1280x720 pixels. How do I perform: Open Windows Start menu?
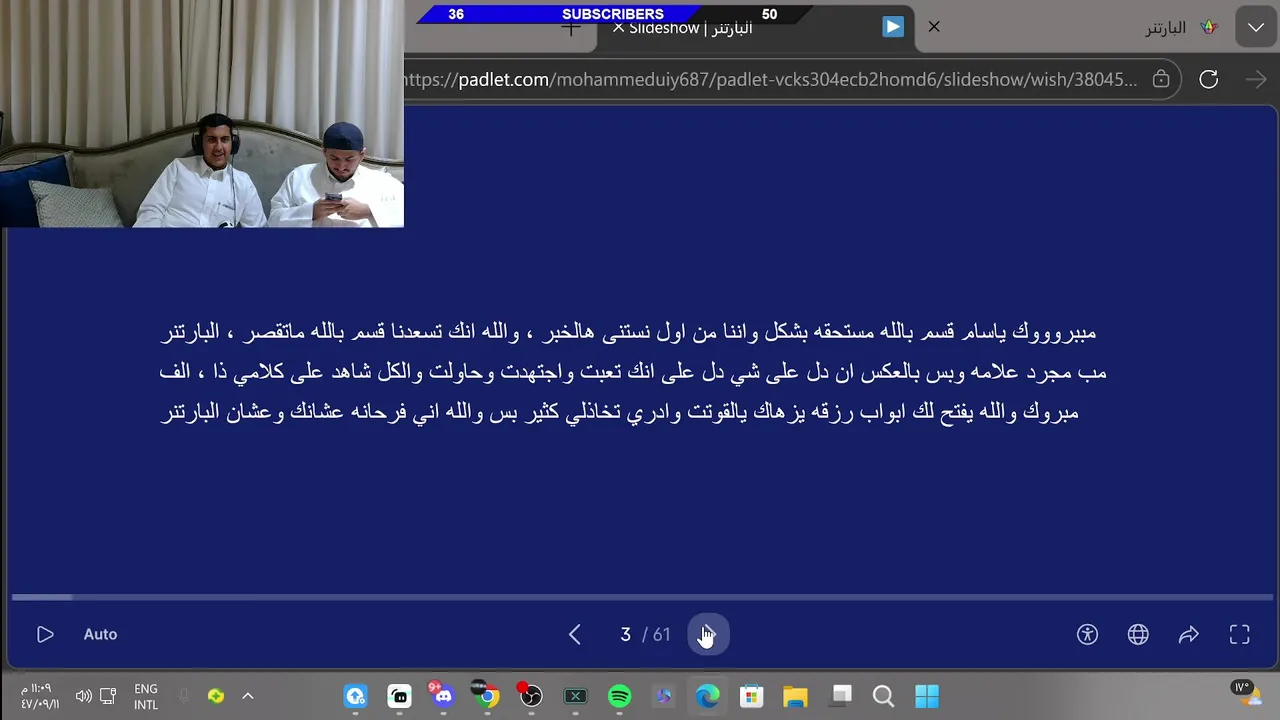[x=927, y=696]
